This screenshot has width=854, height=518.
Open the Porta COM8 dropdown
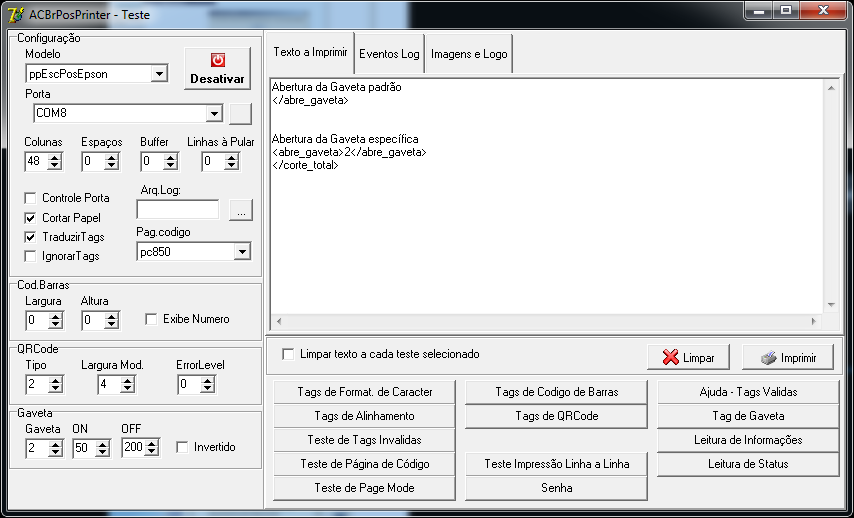click(x=214, y=113)
